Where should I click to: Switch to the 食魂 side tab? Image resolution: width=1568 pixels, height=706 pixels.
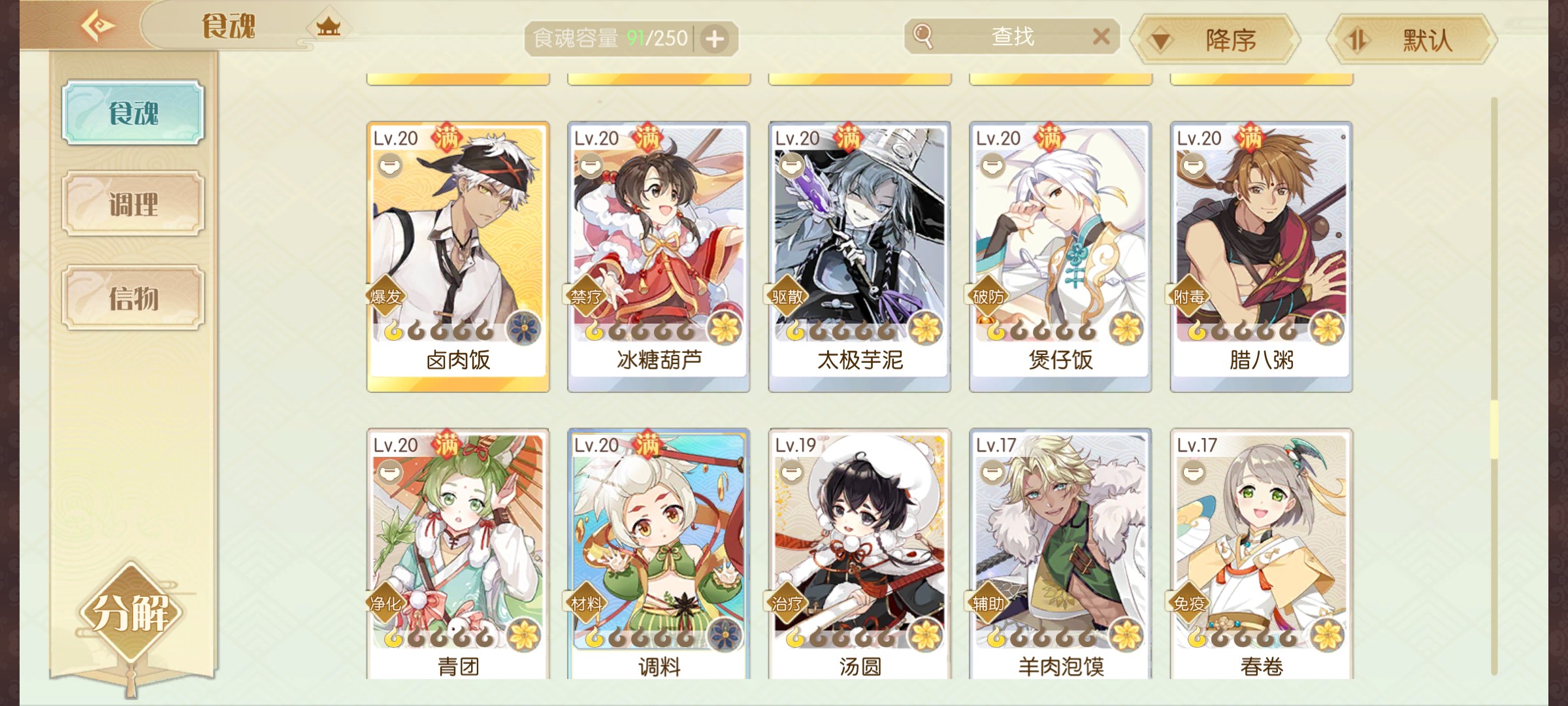[133, 113]
